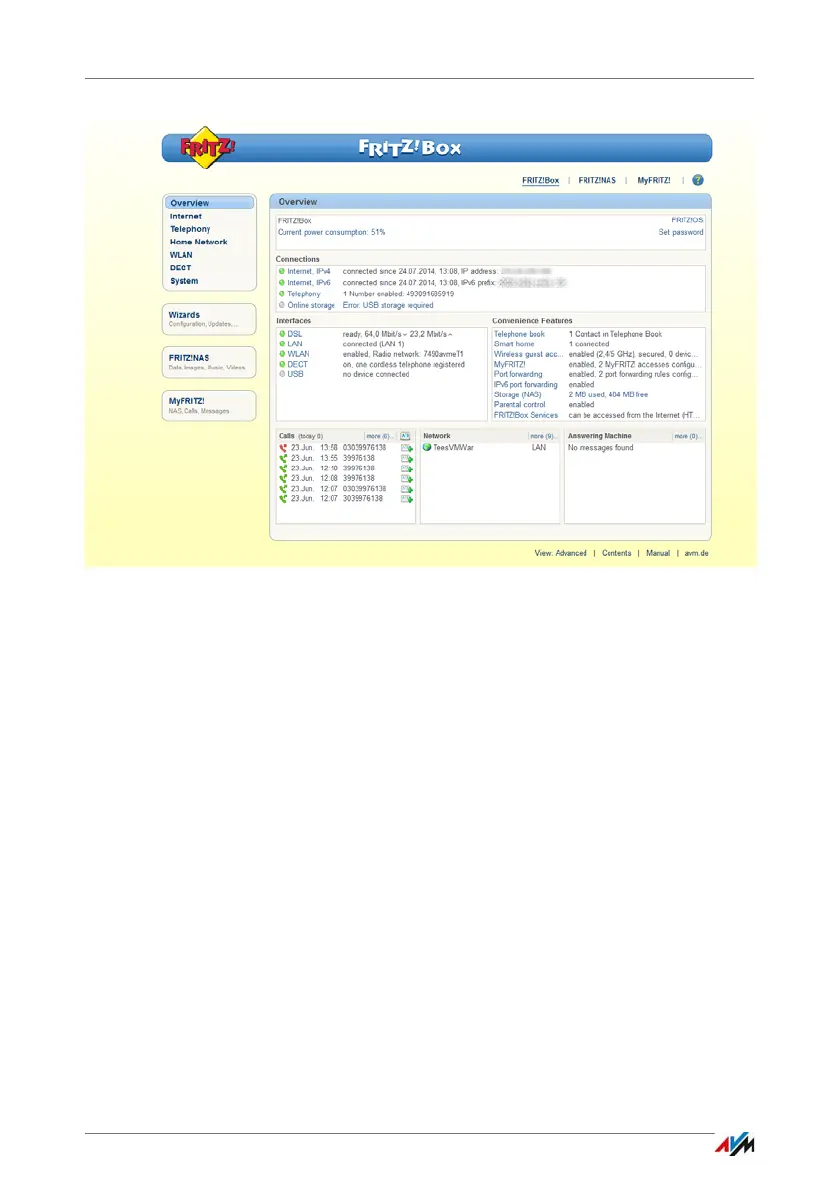Click the Set password link
The image size is (838, 1192).
[x=681, y=233]
